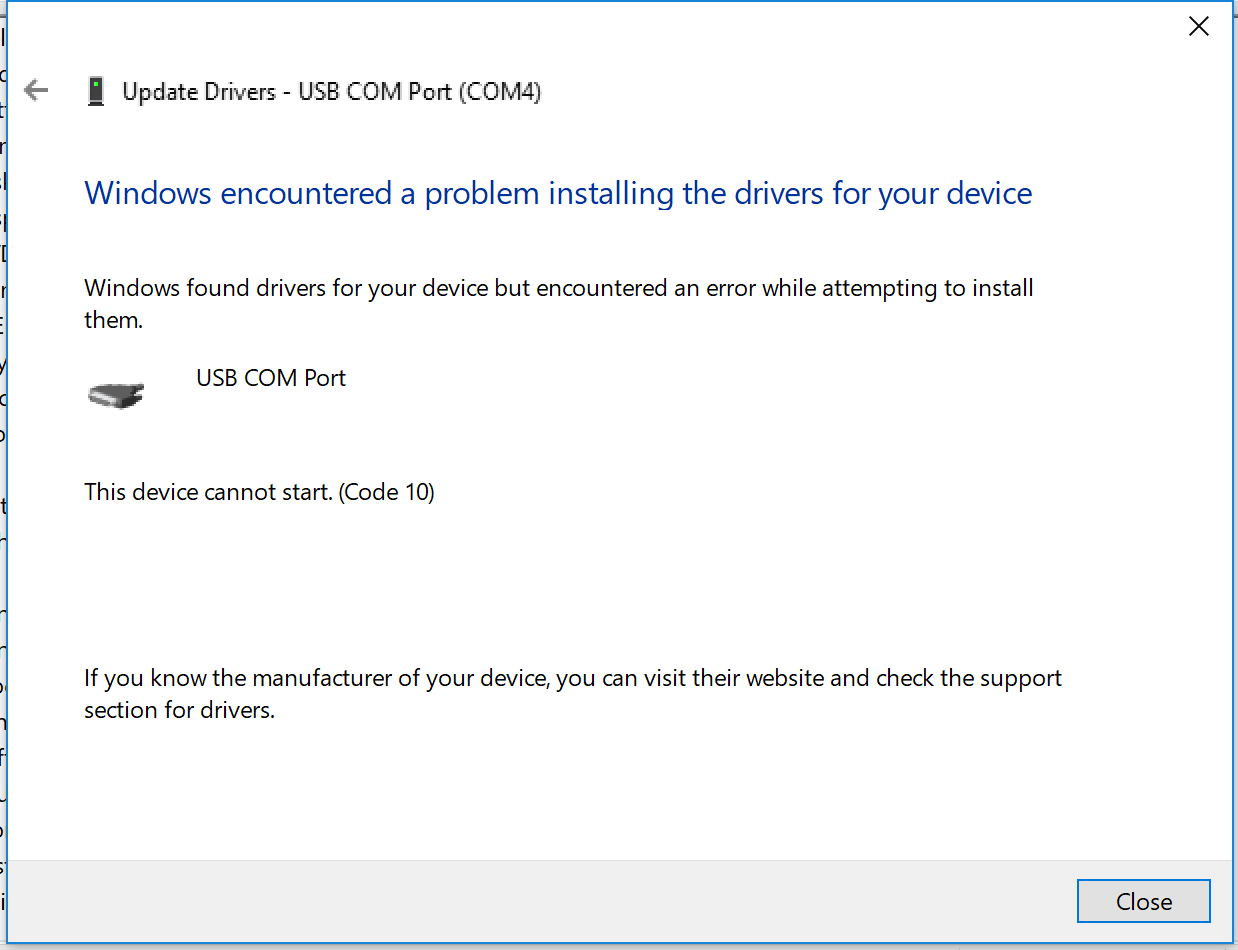Image resolution: width=1238 pixels, height=950 pixels.
Task: Click the 'If you know the manufacturer' hint line
Action: coord(573,679)
